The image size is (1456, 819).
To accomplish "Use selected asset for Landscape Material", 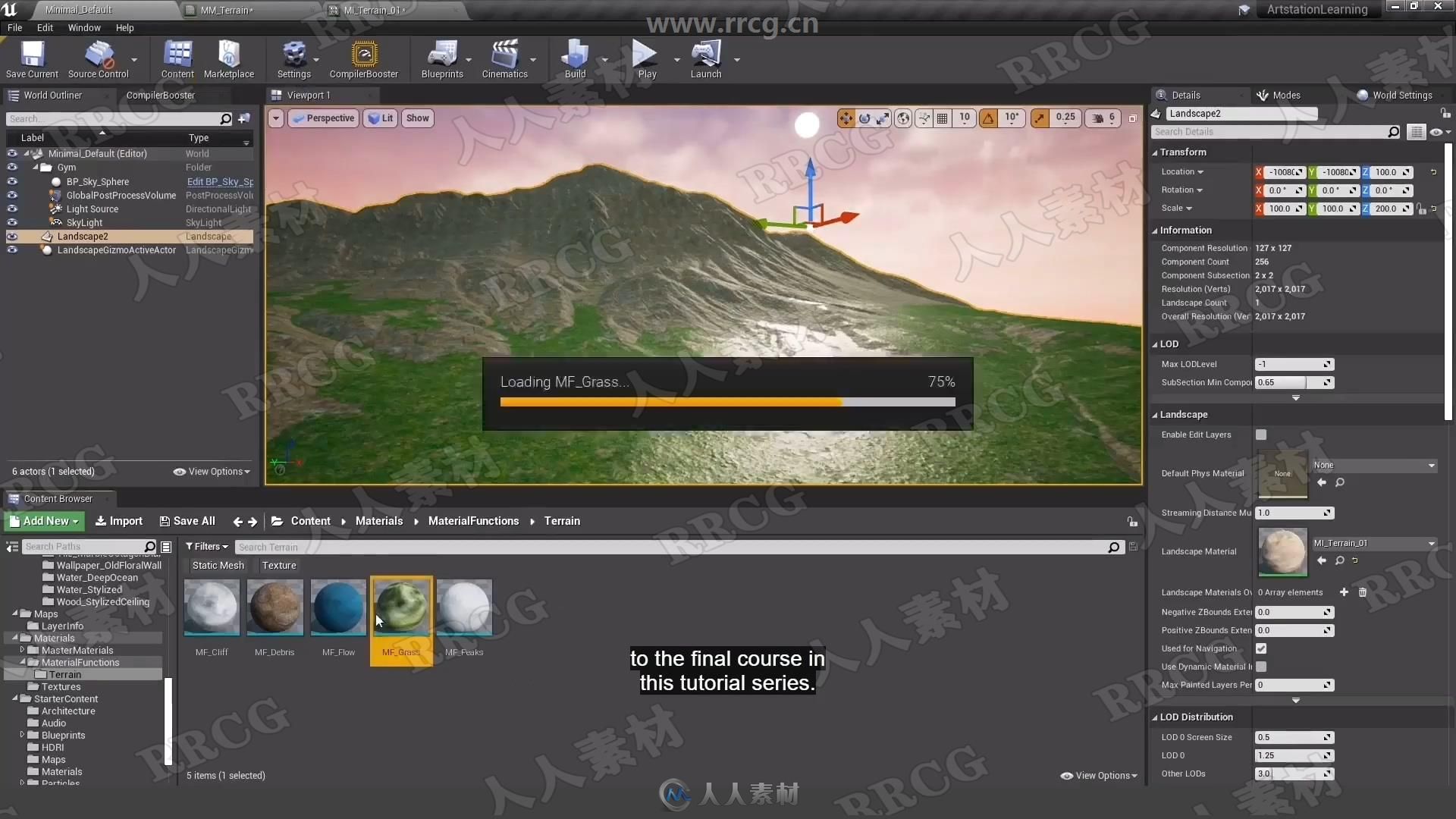I will point(1322,560).
